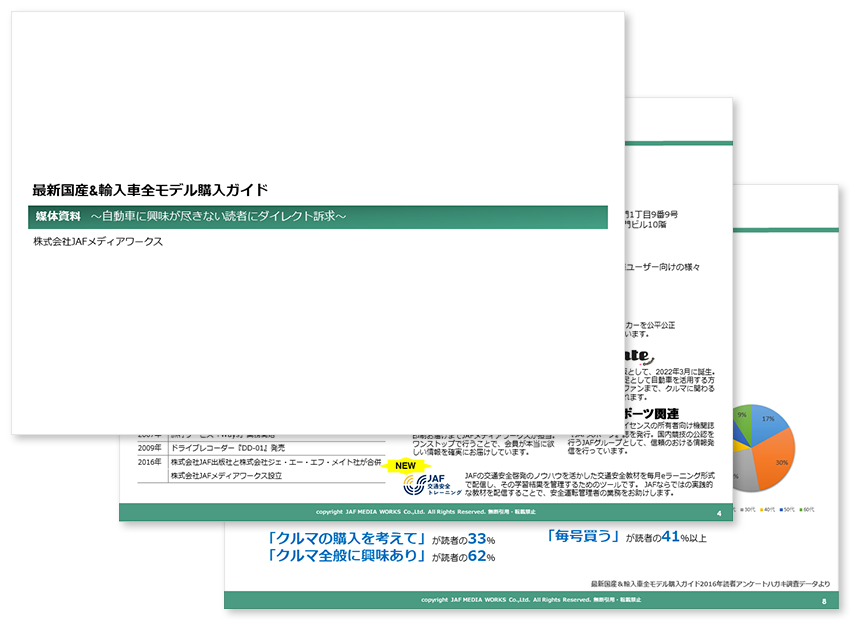The width and height of the screenshot is (850, 620).
Task: Click the heading ending in 'ーツ関連'
Action: [652, 414]
